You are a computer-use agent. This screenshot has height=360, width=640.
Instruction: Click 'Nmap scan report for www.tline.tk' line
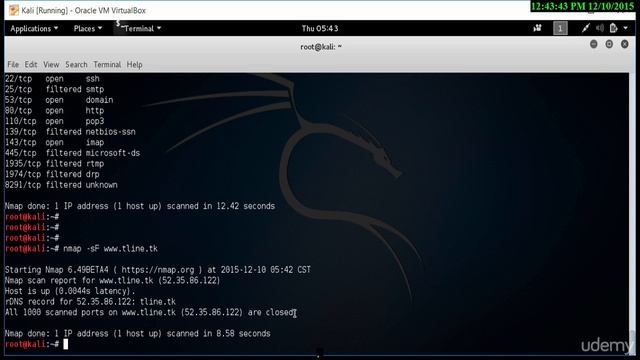[112, 280]
